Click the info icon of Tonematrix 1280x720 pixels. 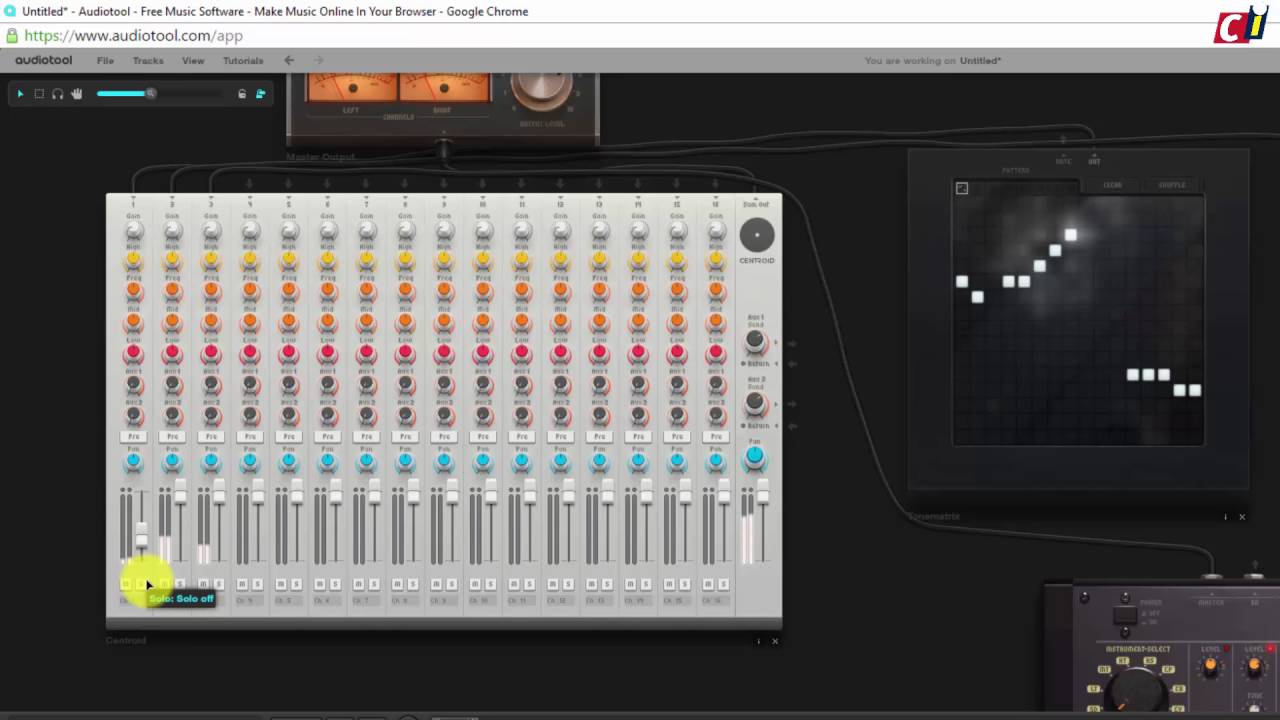click(x=1225, y=517)
